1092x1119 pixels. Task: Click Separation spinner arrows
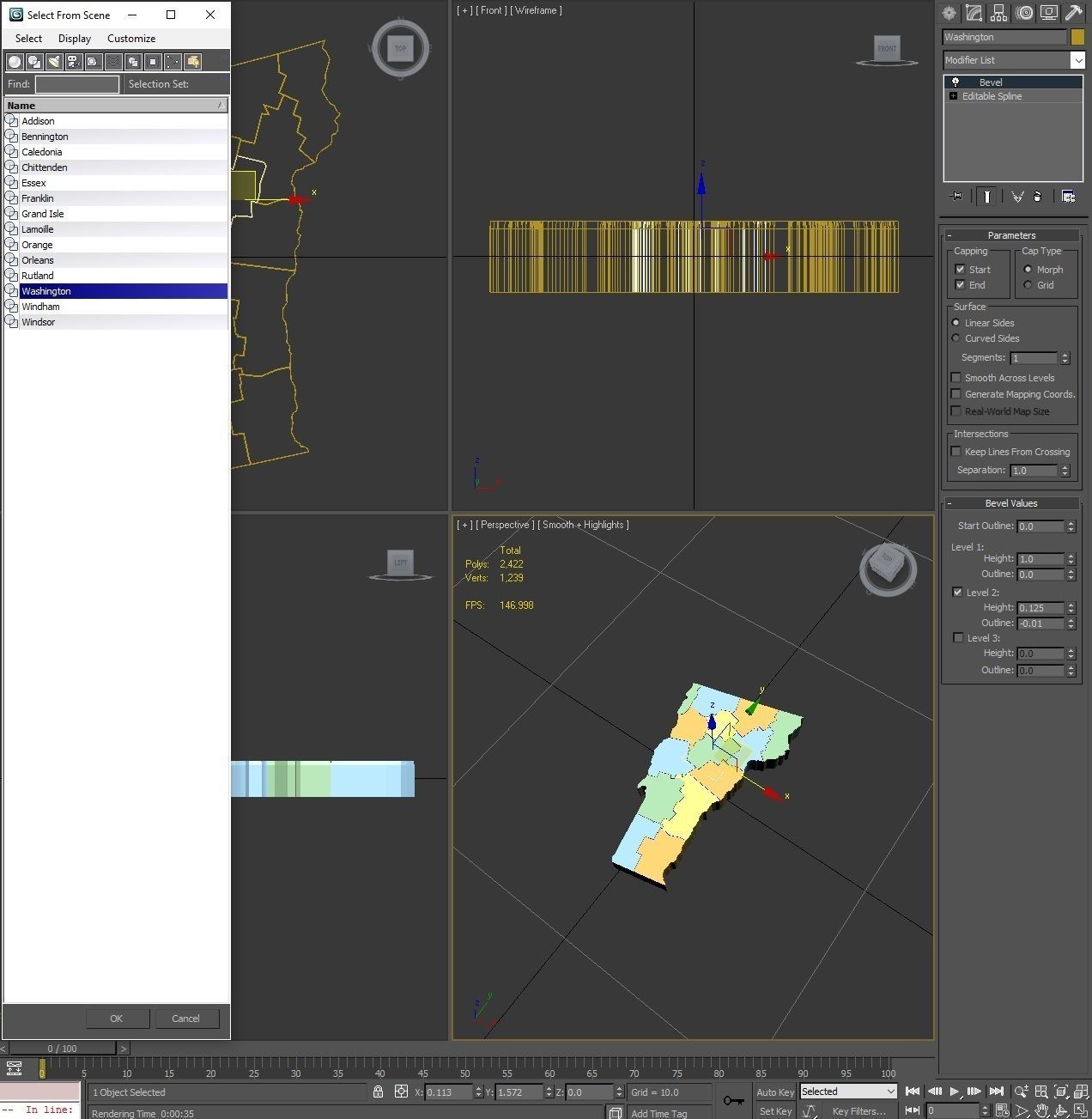[1065, 471]
